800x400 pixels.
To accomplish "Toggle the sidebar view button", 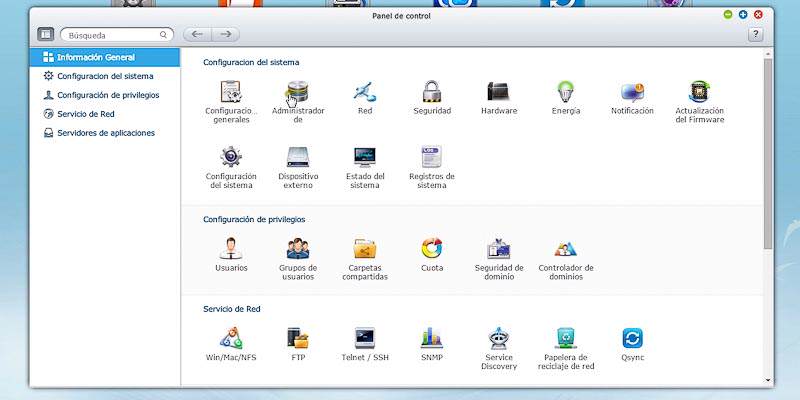I will 45,34.
